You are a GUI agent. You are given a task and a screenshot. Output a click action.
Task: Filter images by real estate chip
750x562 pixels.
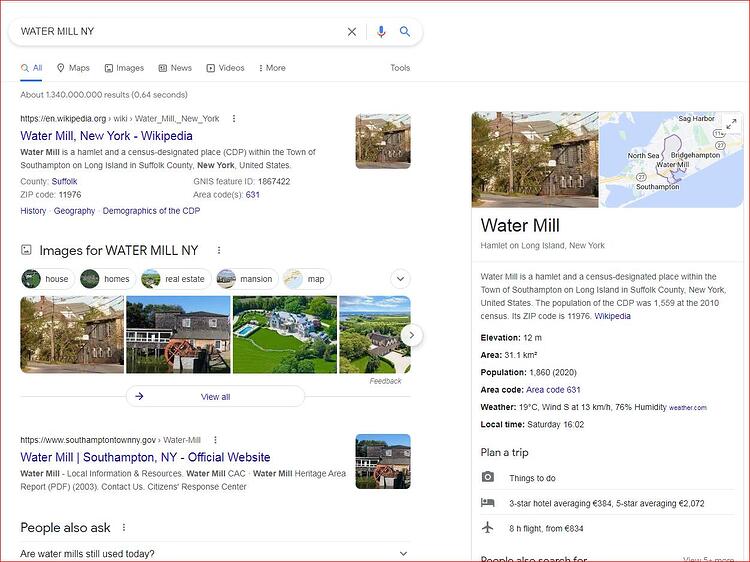[176, 279]
